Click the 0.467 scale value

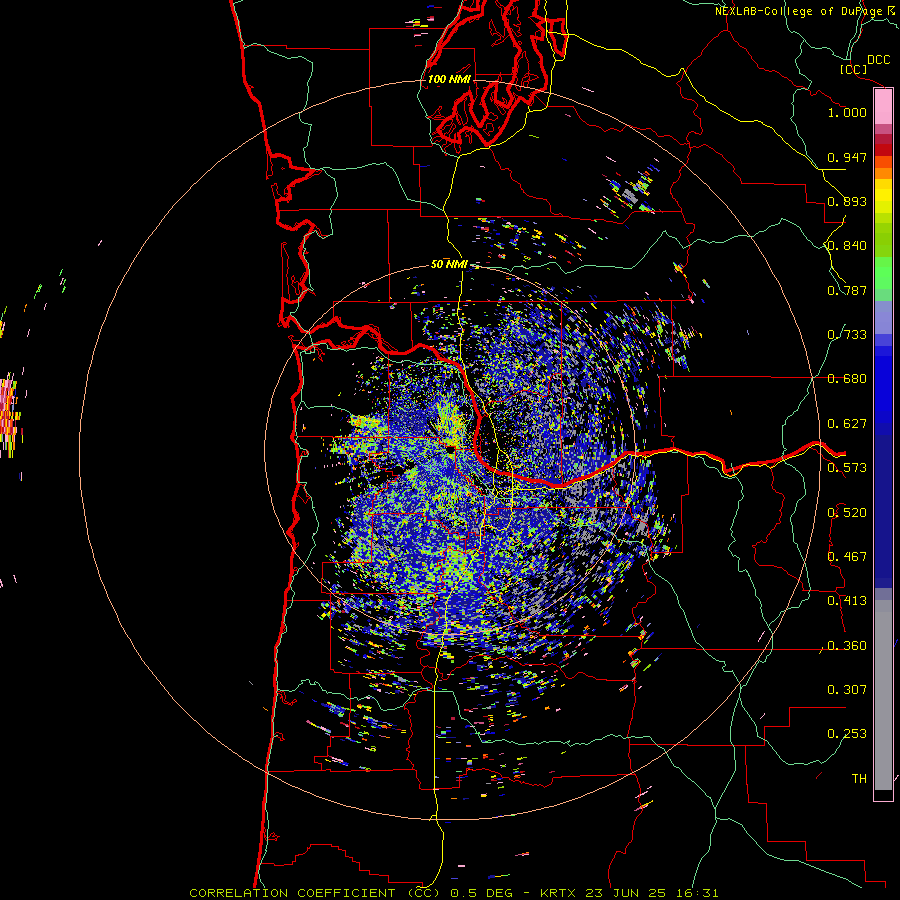[847, 557]
